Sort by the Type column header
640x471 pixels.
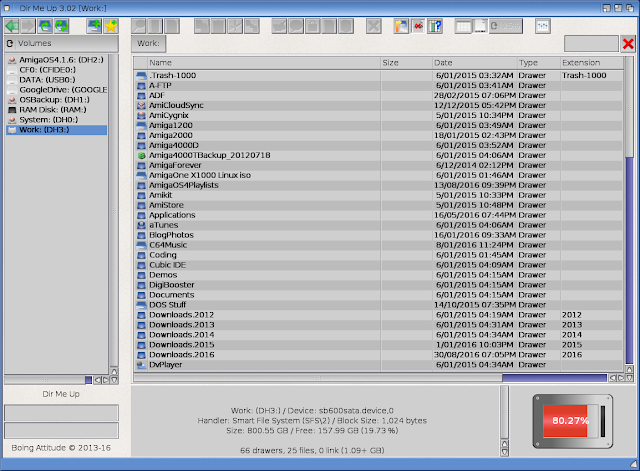tap(539, 63)
